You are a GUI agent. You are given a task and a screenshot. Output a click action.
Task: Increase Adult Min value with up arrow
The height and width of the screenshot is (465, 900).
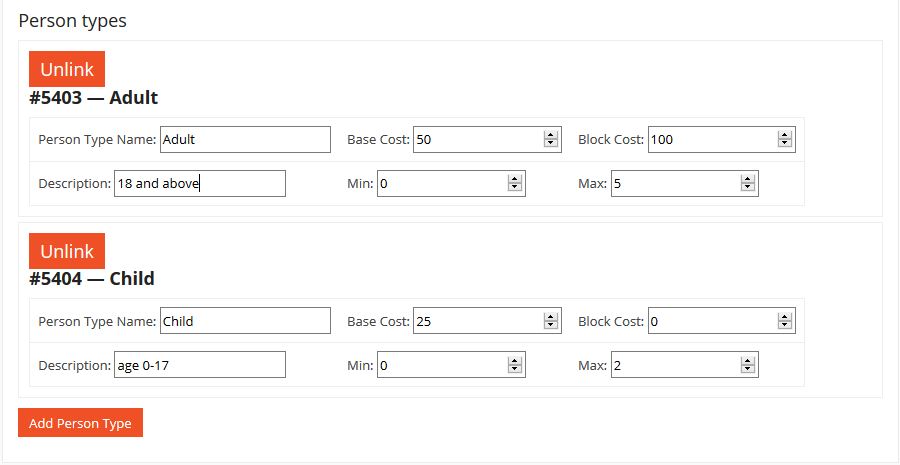tap(514, 179)
